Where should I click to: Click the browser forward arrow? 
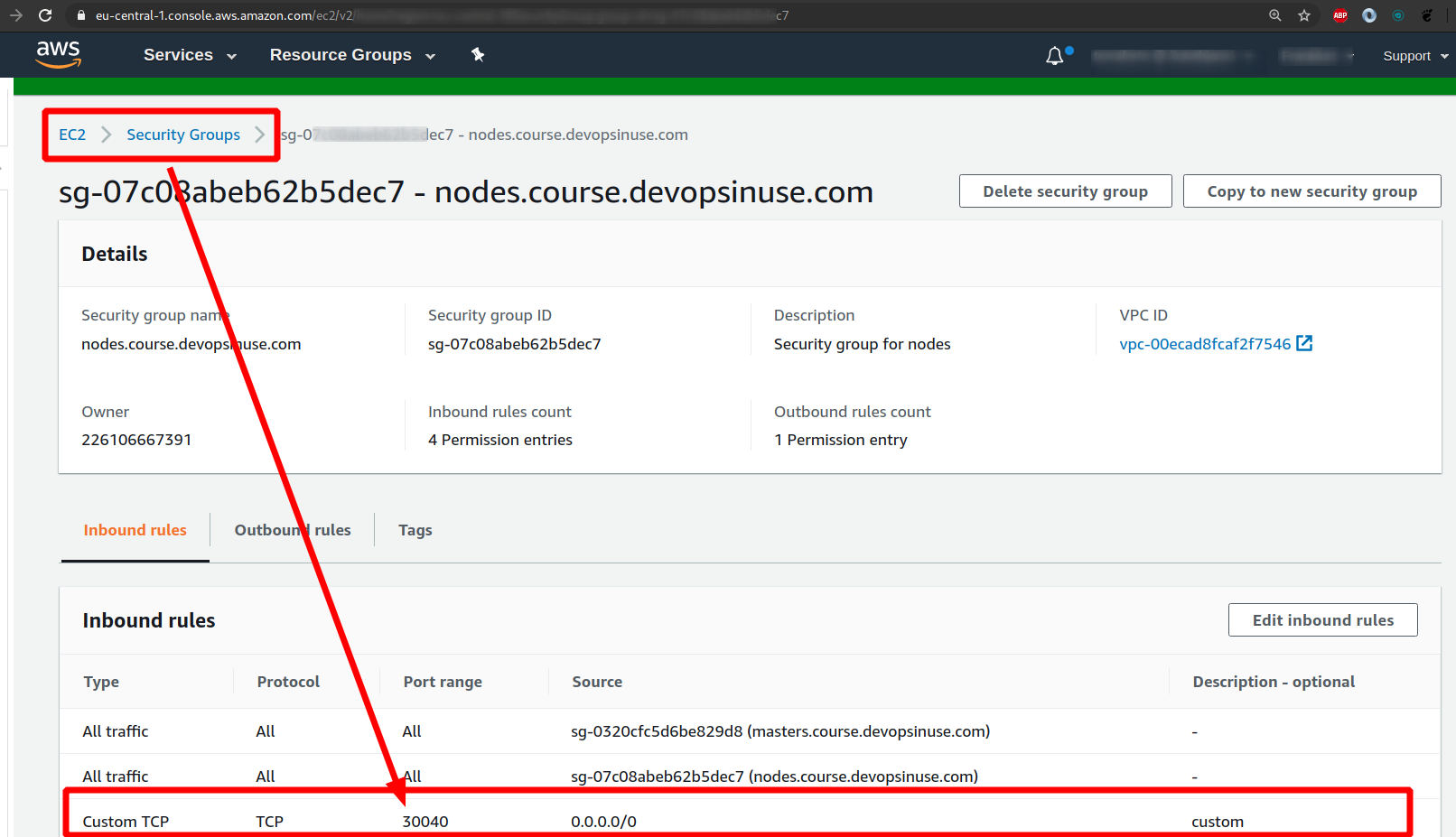coord(15,15)
